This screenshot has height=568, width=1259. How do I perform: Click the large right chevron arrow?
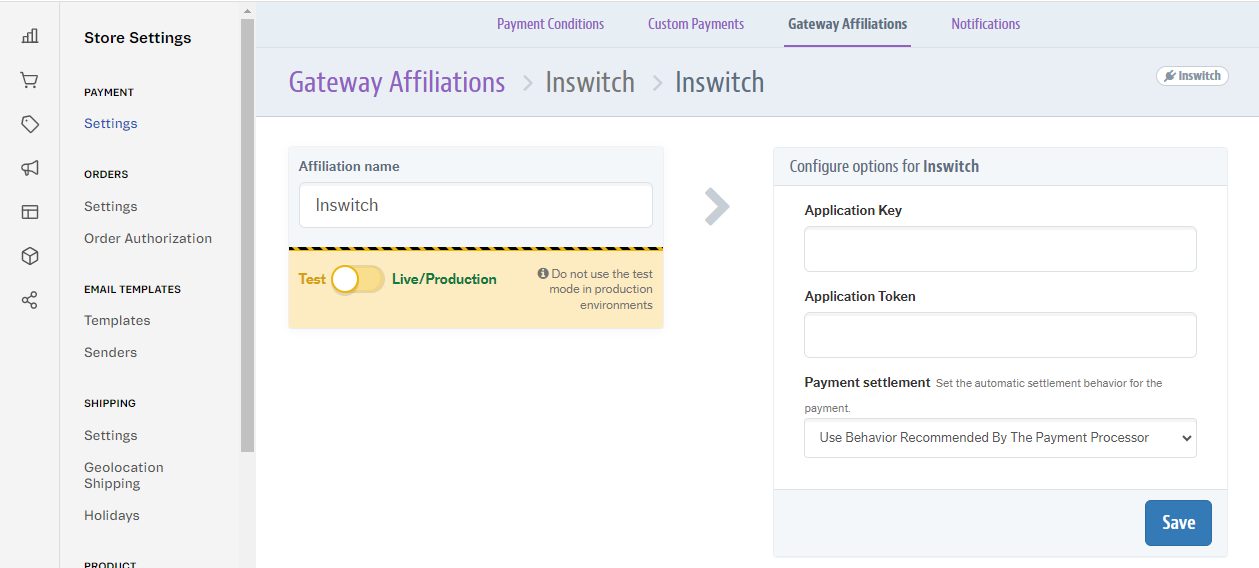click(717, 207)
